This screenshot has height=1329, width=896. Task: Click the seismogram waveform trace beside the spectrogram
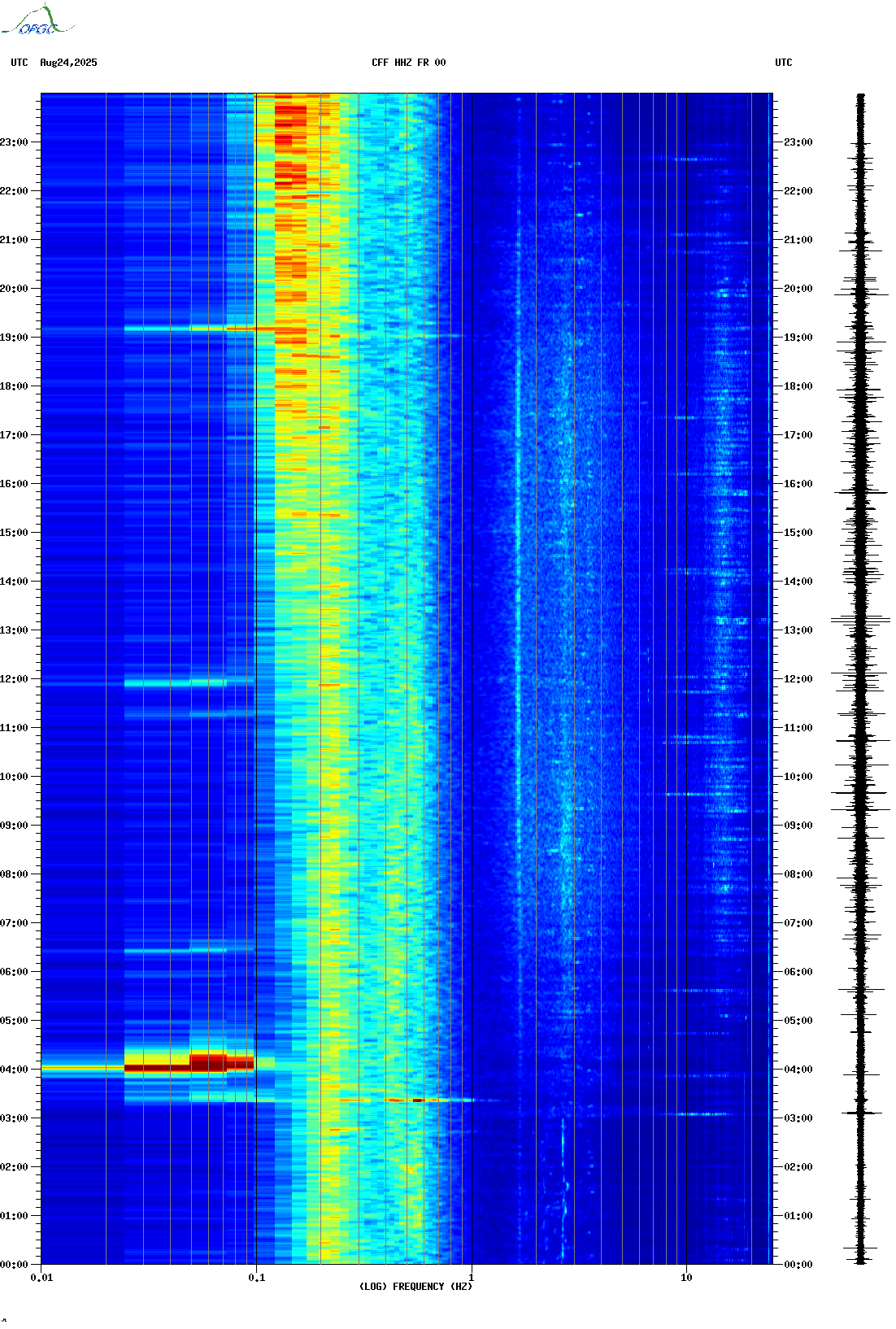[x=860, y=679]
